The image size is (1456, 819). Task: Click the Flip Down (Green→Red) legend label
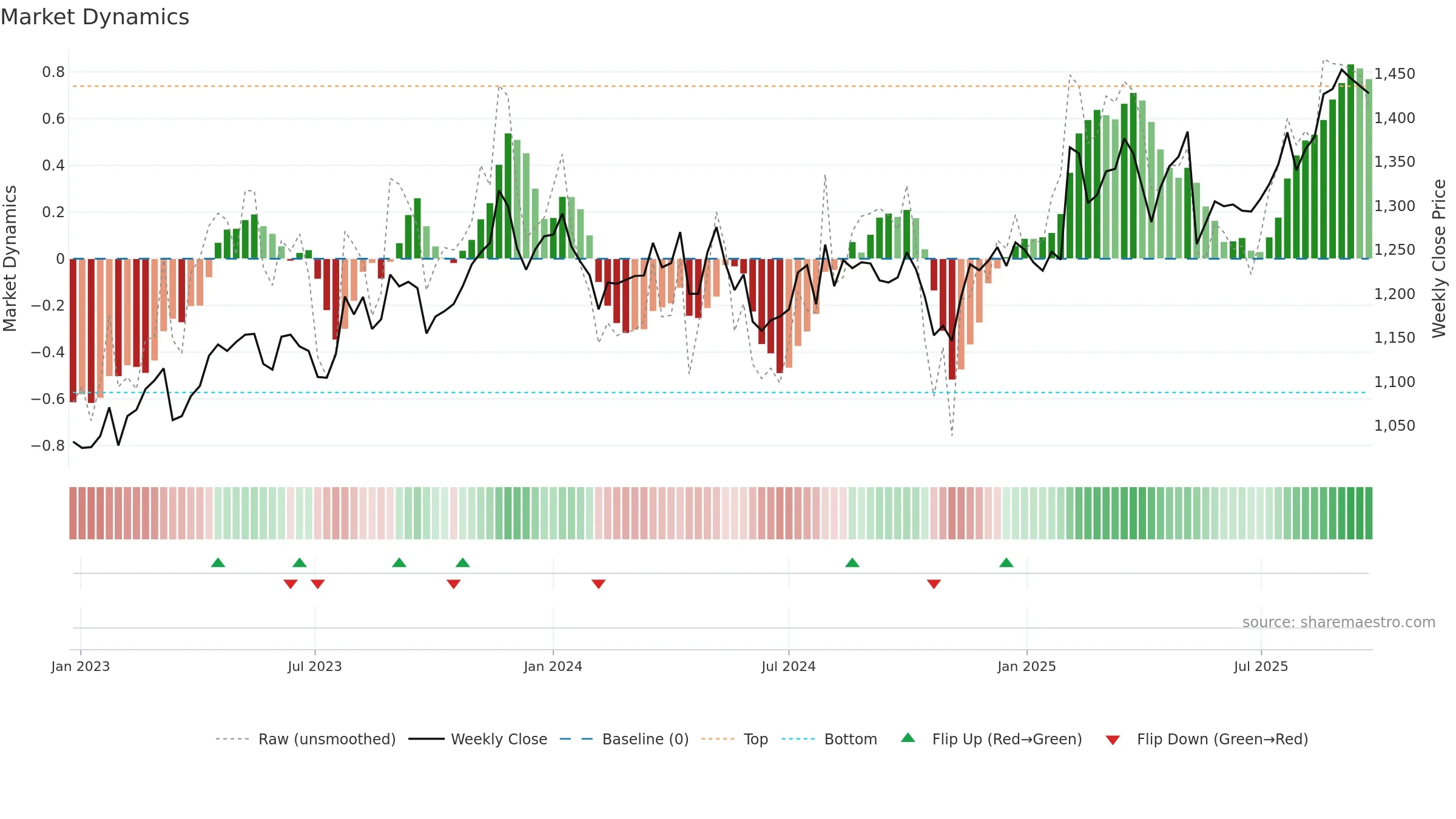[1222, 739]
